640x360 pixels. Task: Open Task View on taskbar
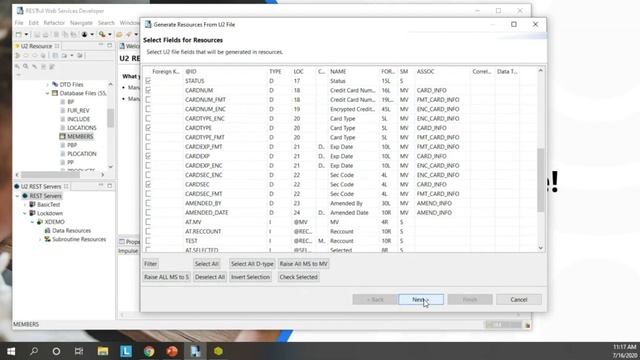pos(79,351)
